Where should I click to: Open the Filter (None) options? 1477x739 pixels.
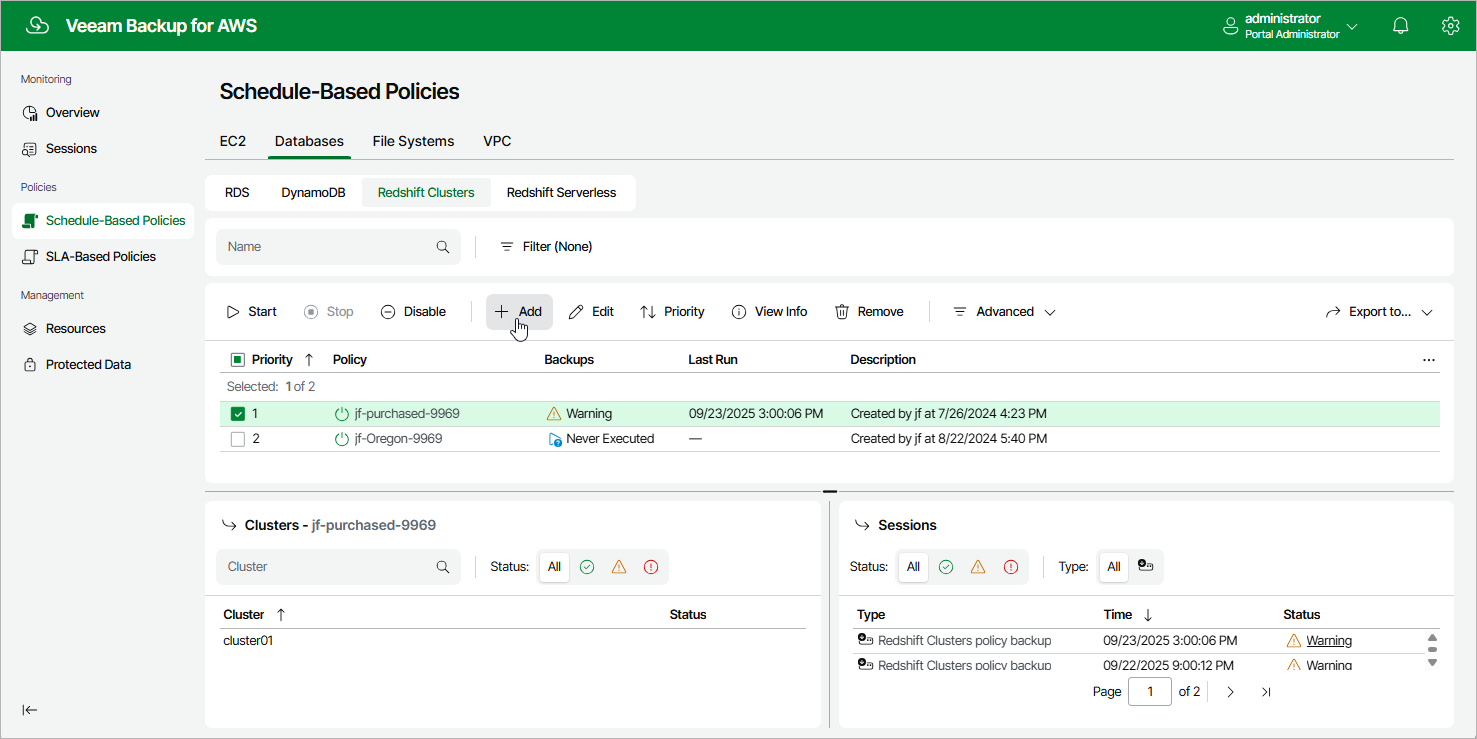[546, 247]
